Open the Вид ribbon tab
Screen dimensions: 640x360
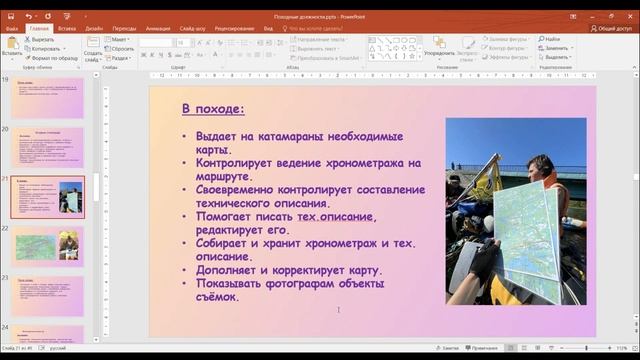tap(268, 29)
